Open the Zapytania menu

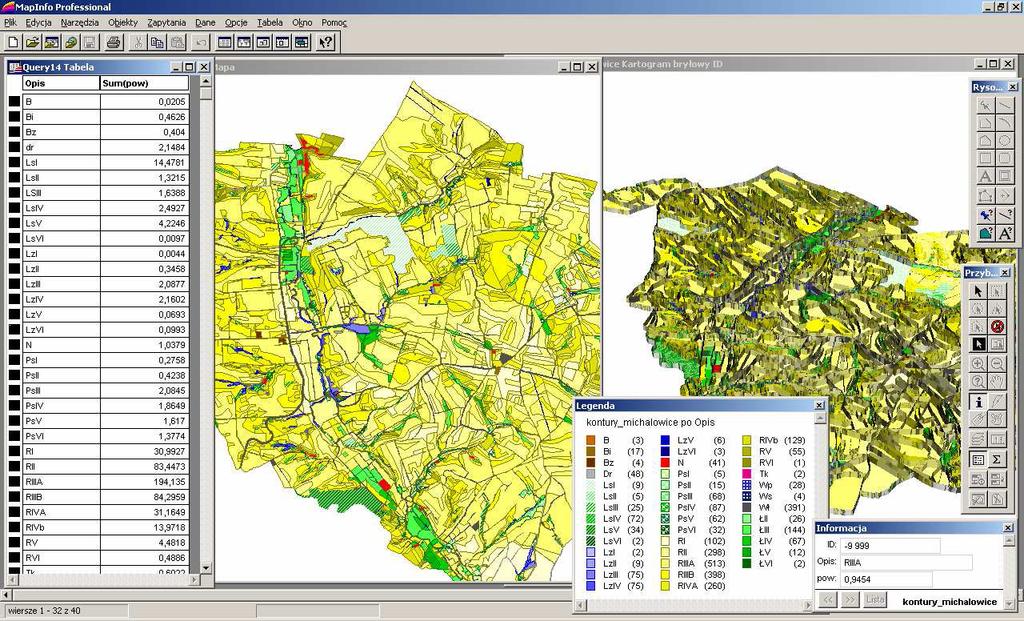[167, 22]
